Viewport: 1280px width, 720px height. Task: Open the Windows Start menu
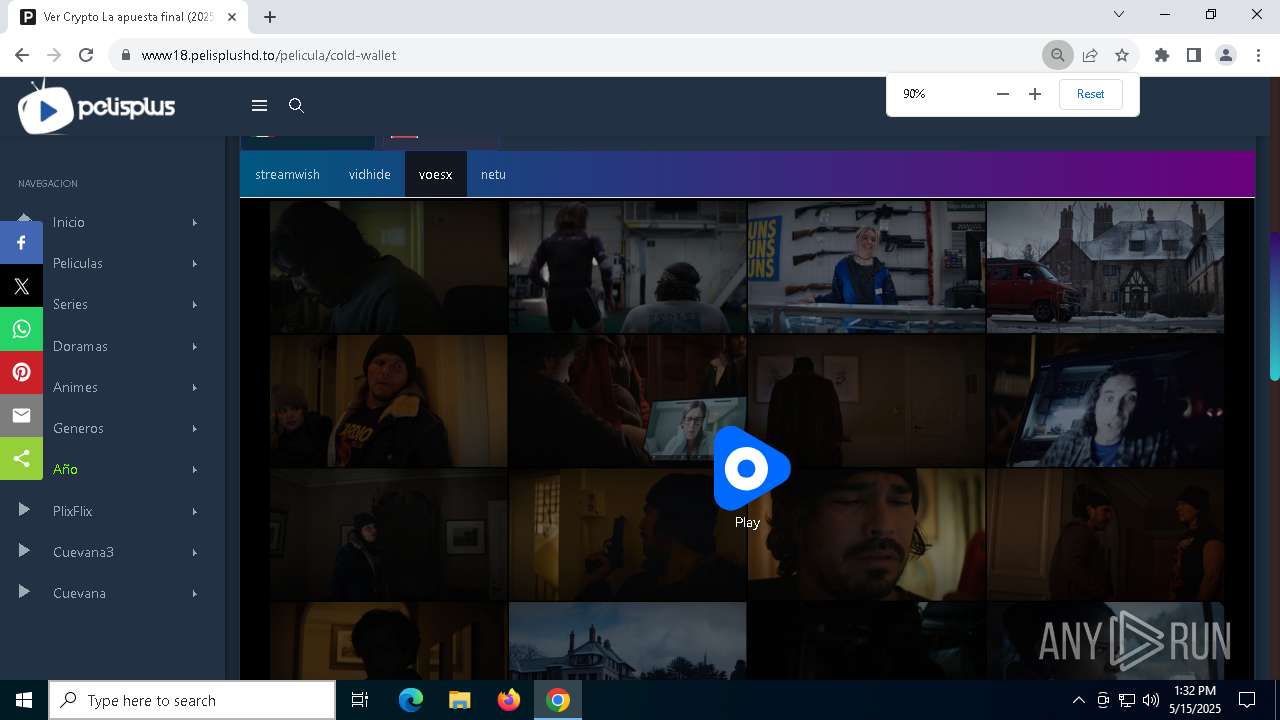click(x=23, y=700)
